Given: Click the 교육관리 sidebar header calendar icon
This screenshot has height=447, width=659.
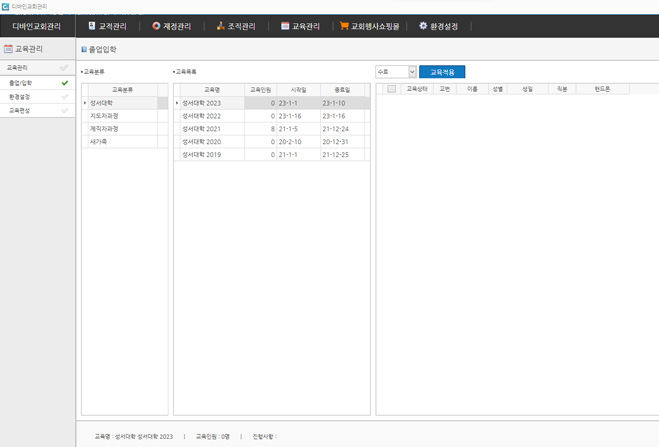Looking at the screenshot, I should point(9,48).
